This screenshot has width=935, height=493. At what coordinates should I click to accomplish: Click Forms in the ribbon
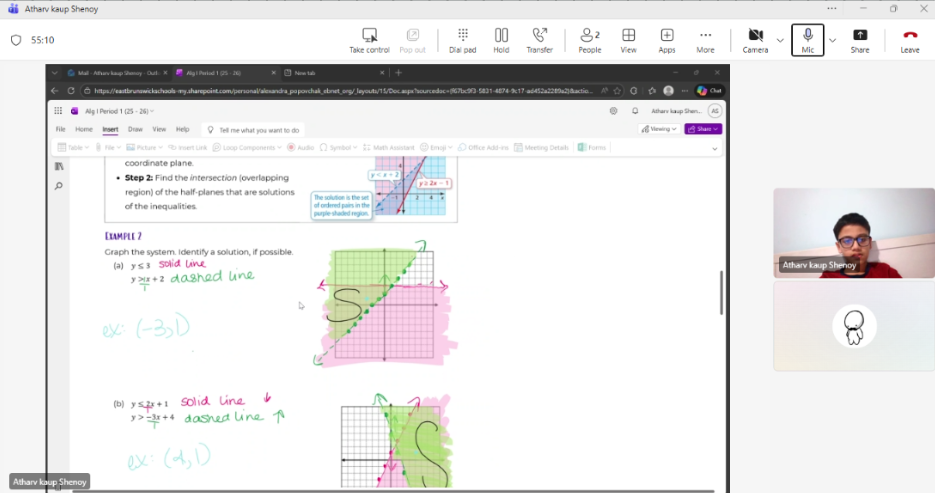point(592,147)
